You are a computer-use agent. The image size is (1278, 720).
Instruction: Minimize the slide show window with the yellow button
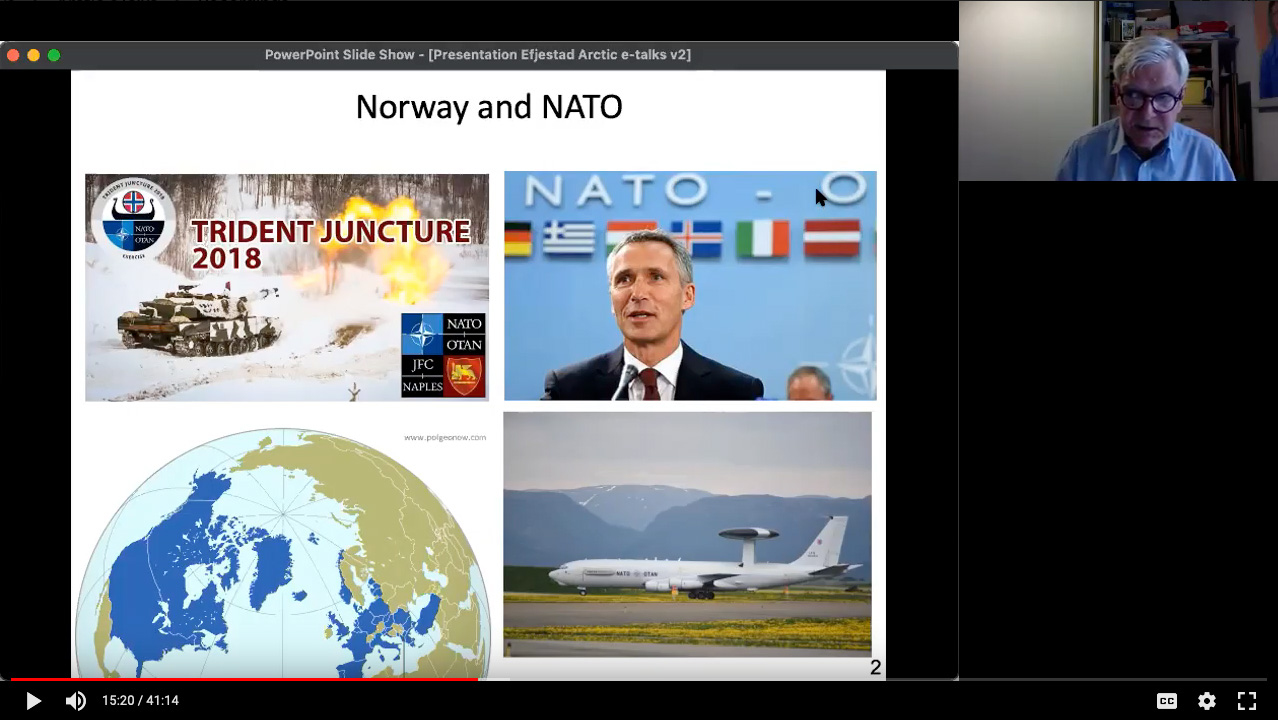tap(34, 55)
